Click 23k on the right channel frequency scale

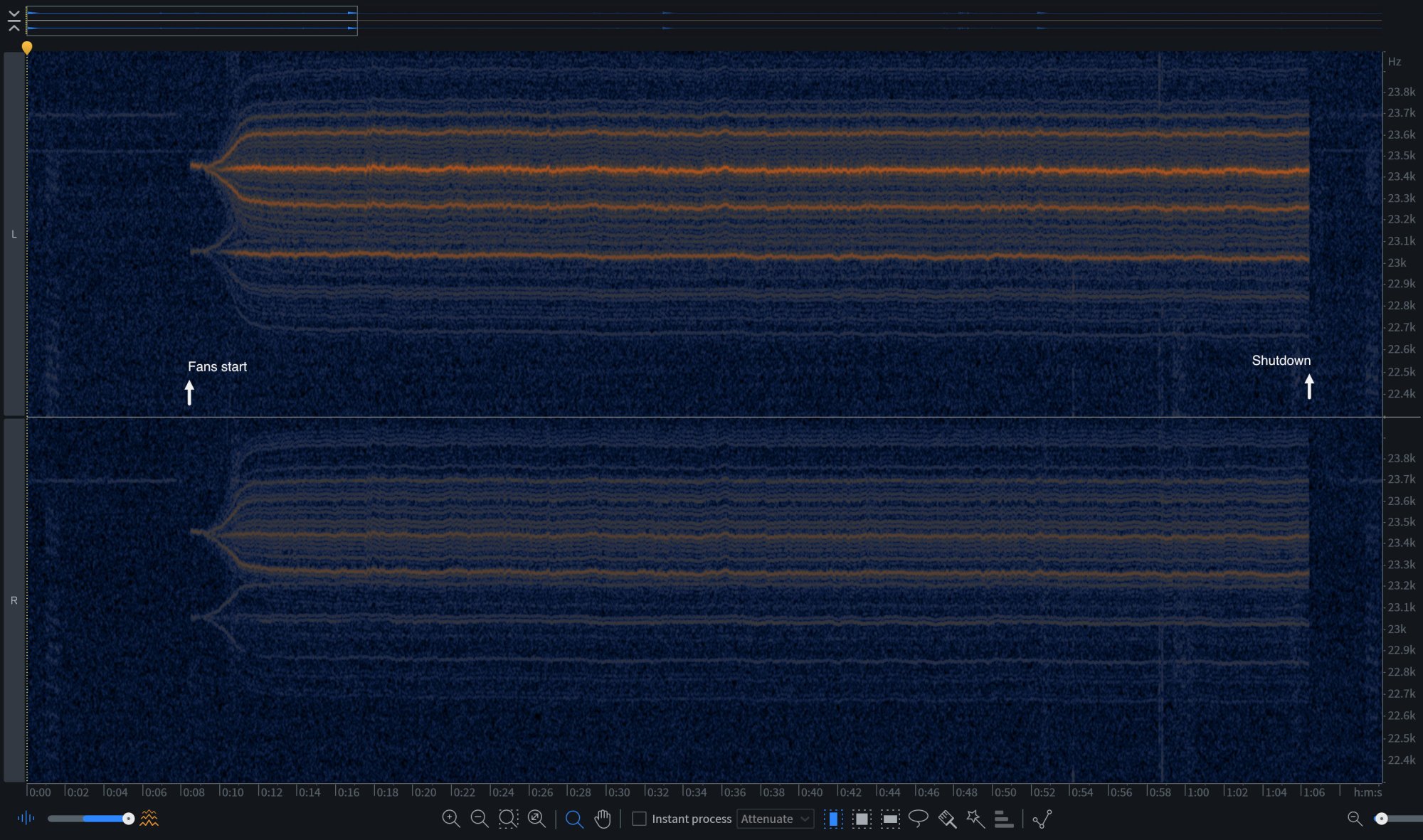click(1397, 629)
